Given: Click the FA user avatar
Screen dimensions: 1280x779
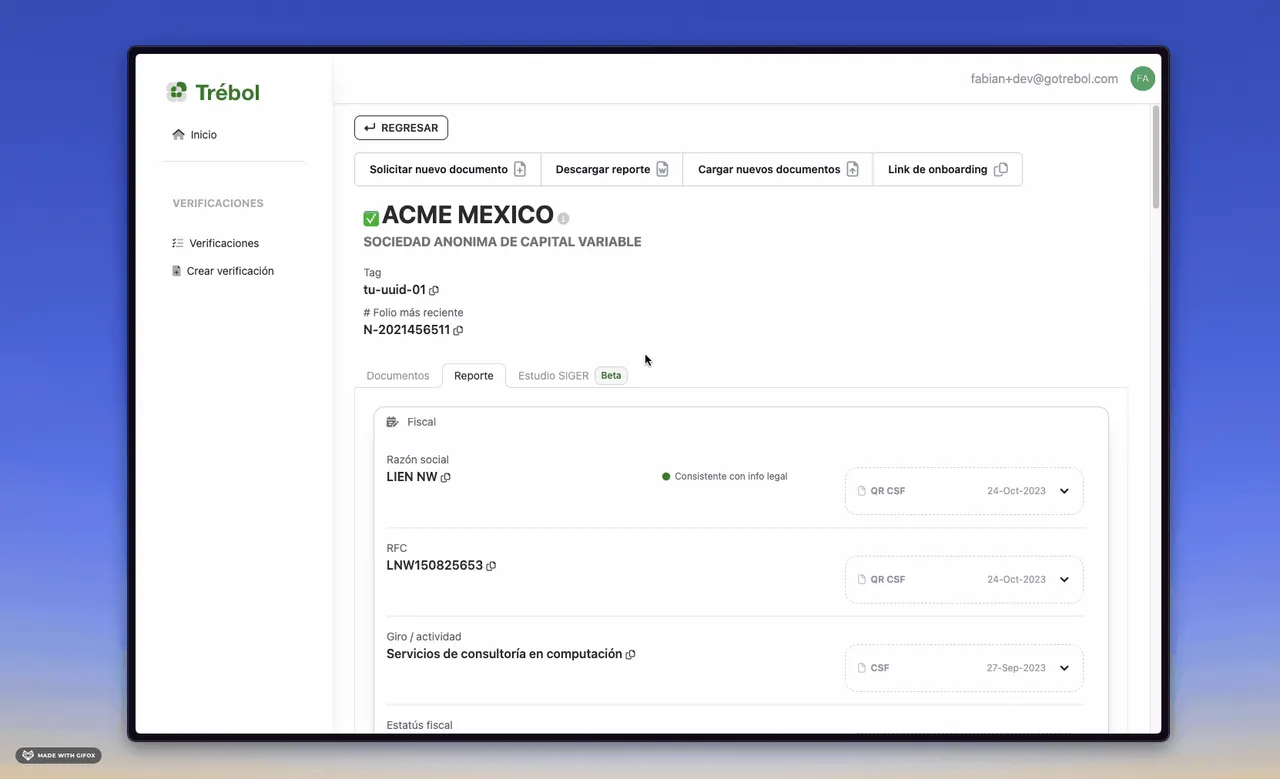Looking at the screenshot, I should pos(1142,78).
